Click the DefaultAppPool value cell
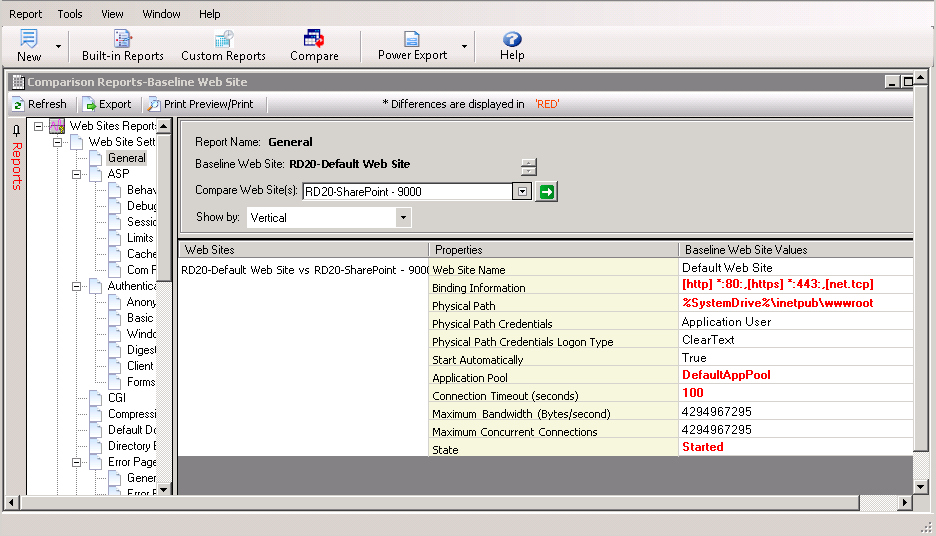The image size is (936, 536). click(x=796, y=375)
